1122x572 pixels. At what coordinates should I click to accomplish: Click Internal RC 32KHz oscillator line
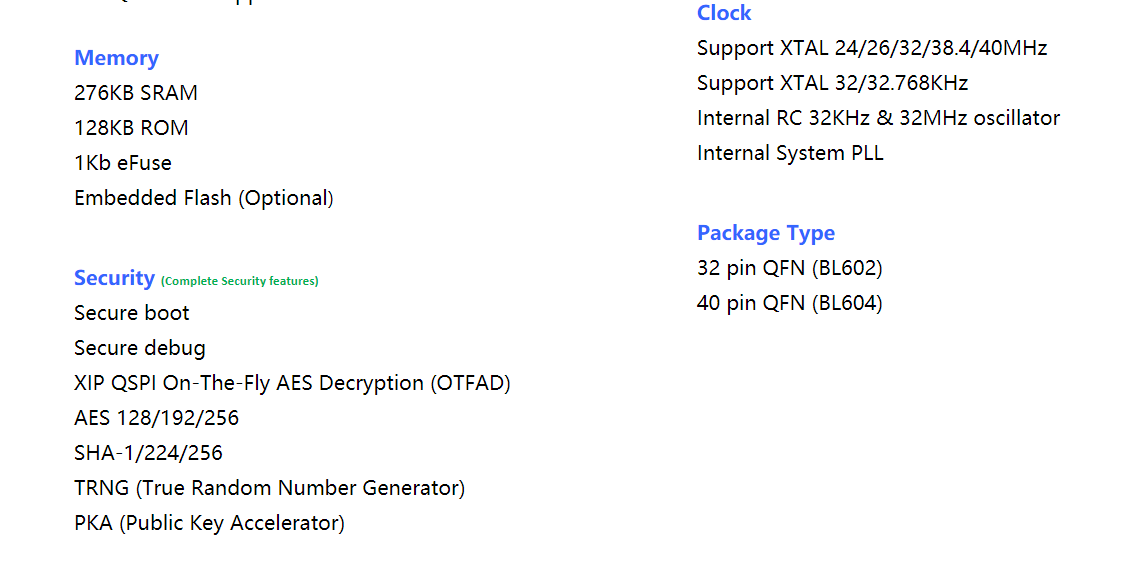(x=879, y=118)
